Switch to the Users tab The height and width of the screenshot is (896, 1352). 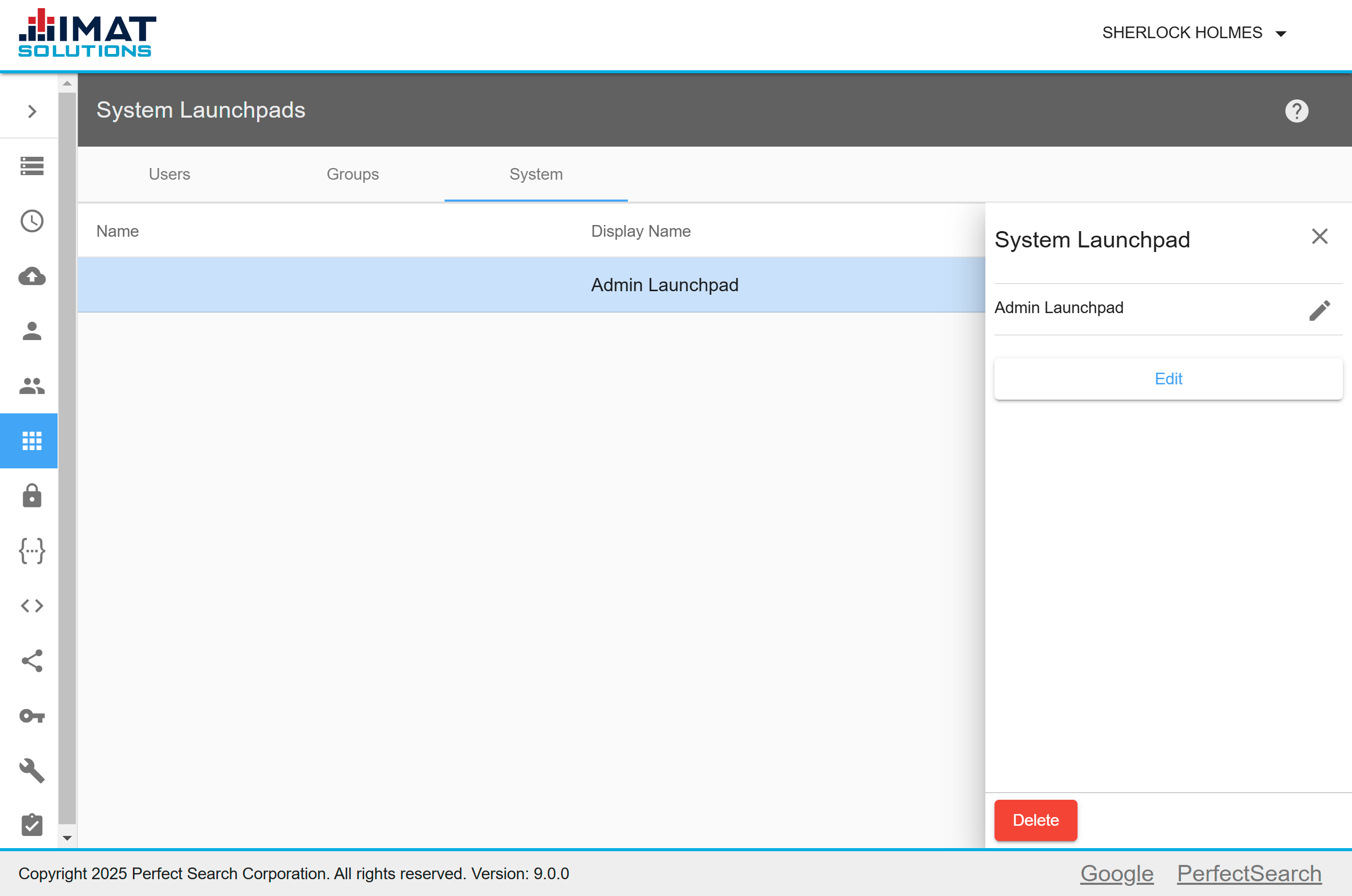(170, 174)
